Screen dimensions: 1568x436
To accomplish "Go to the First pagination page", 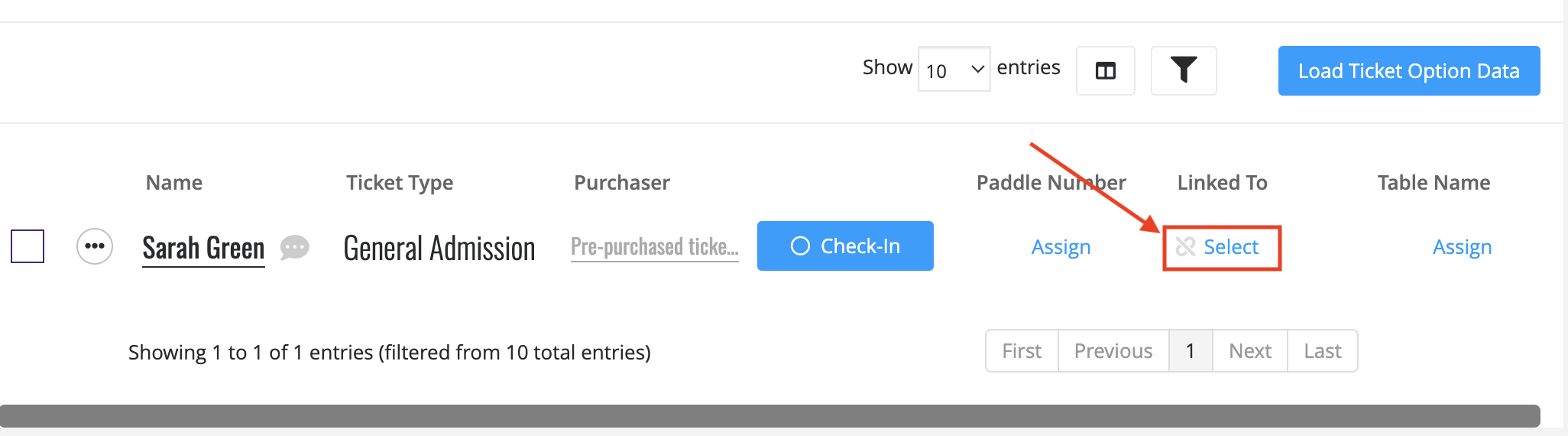I will (x=1022, y=351).
